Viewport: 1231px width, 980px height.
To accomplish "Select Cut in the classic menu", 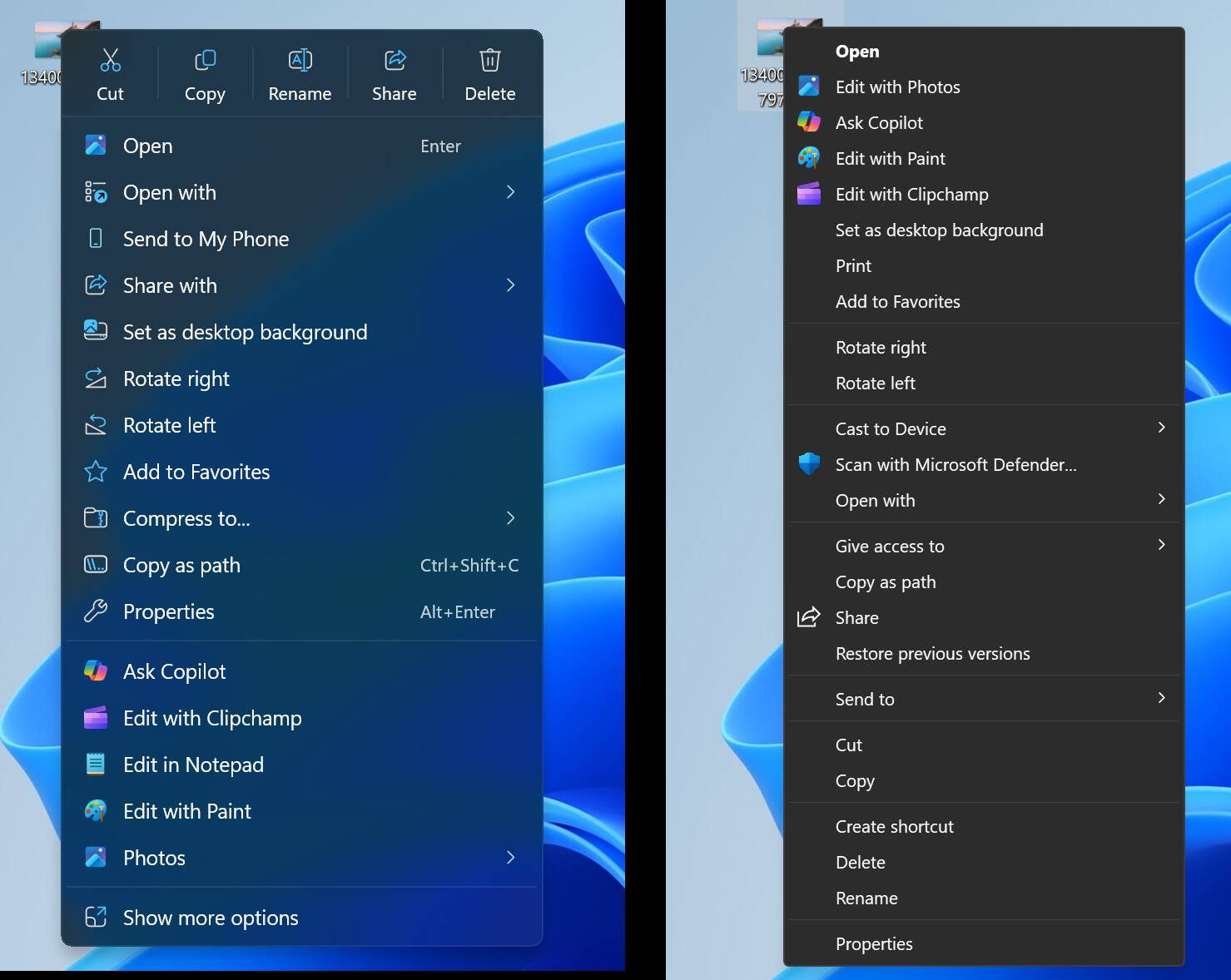I will (x=985, y=745).
